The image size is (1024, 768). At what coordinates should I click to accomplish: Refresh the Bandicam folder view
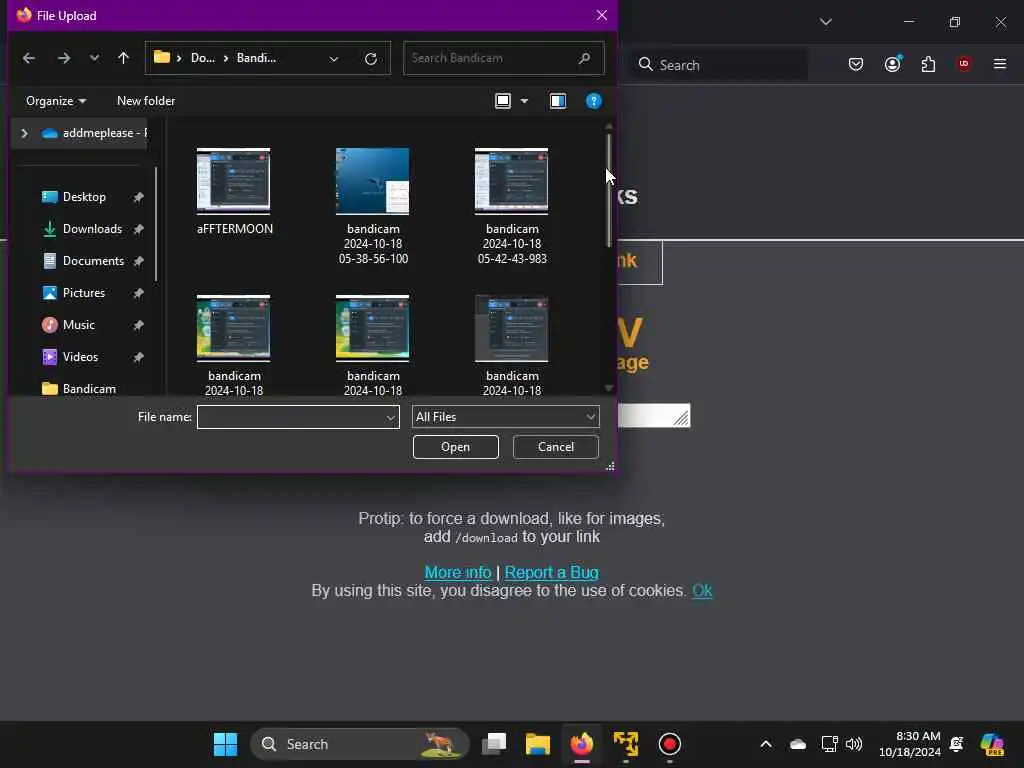point(371,59)
